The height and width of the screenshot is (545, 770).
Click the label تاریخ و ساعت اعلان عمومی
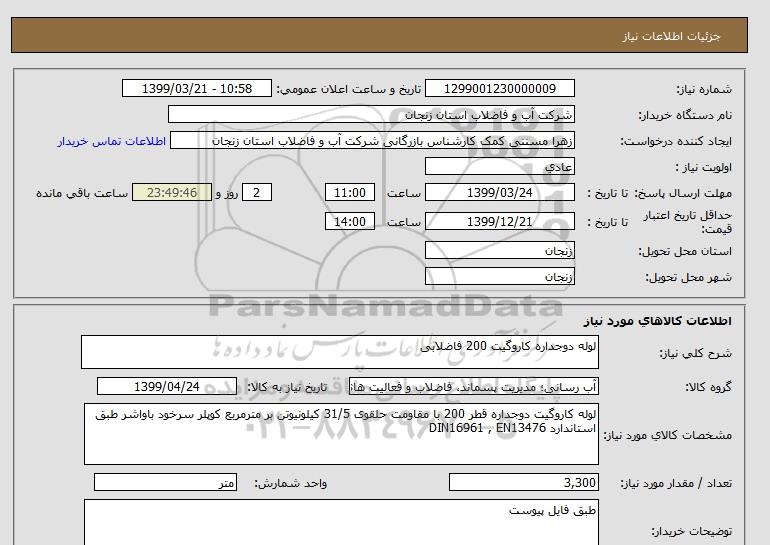pos(349,89)
